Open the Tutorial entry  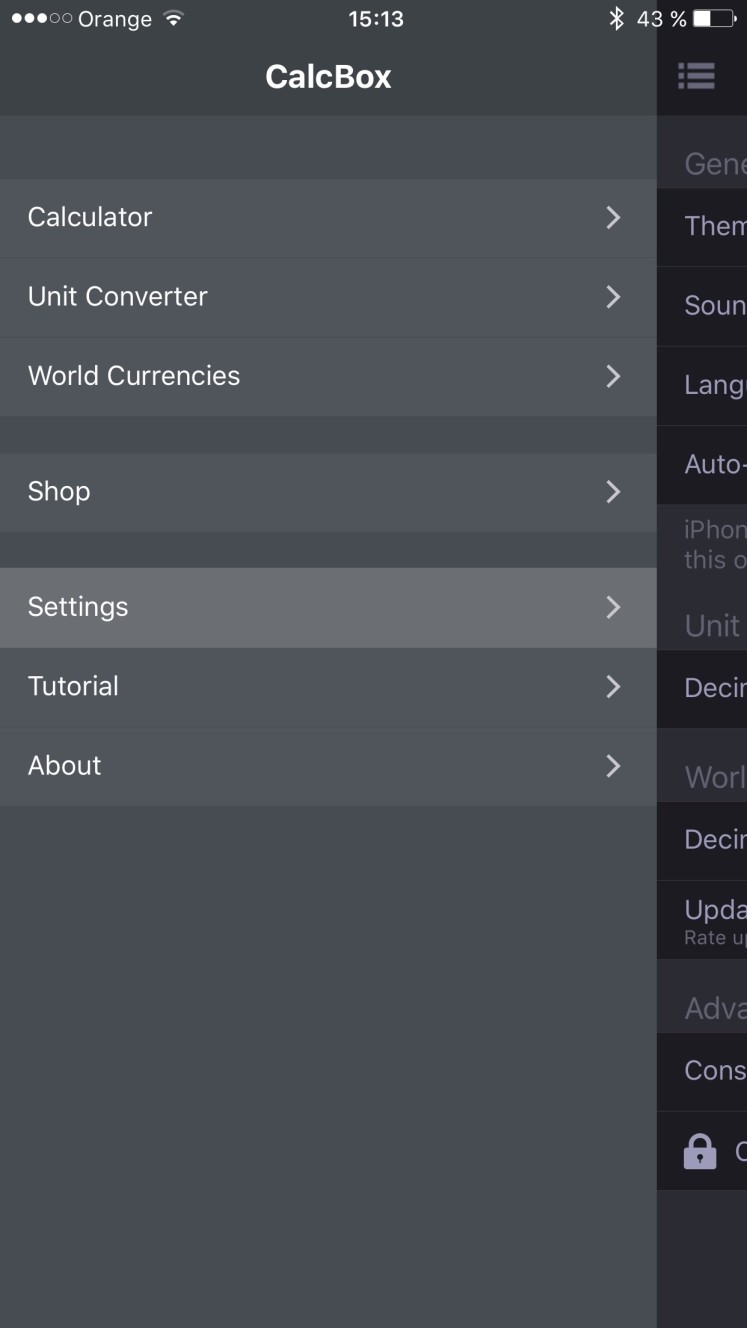[x=328, y=686]
